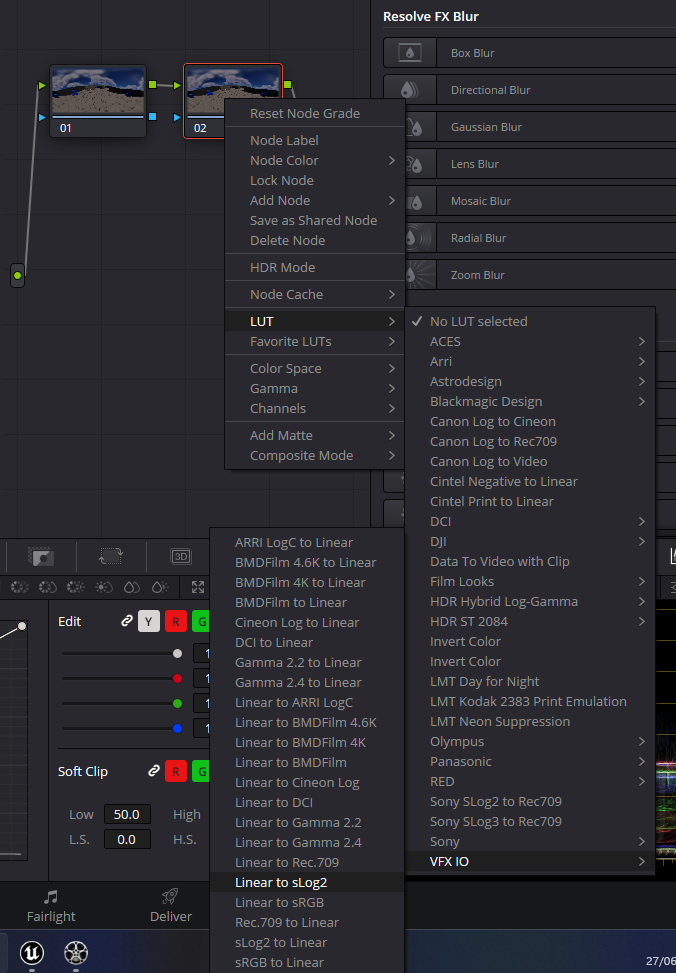The width and height of the screenshot is (676, 973).
Task: Switch to Hue vs Lum curve
Action: [76, 586]
